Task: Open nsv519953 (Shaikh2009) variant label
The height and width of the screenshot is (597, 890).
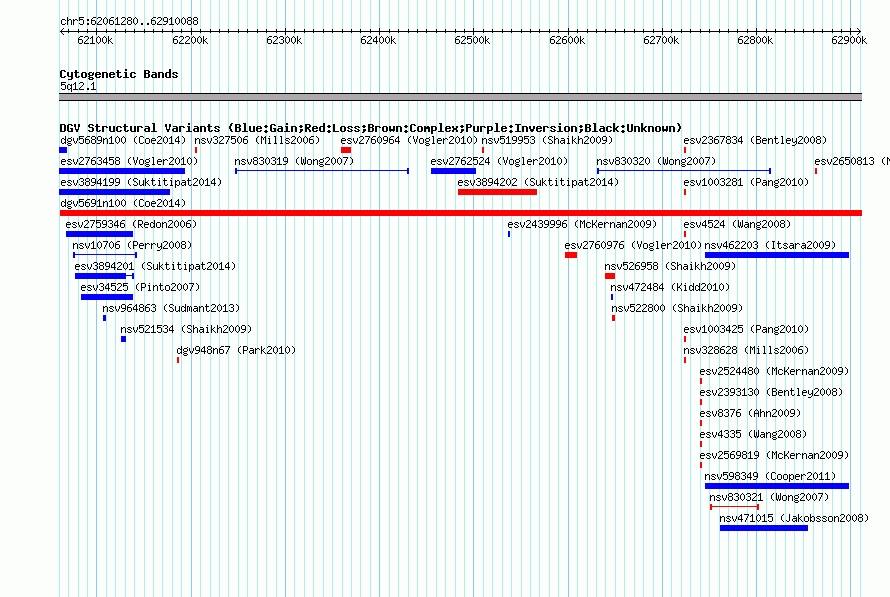Action: [x=547, y=140]
